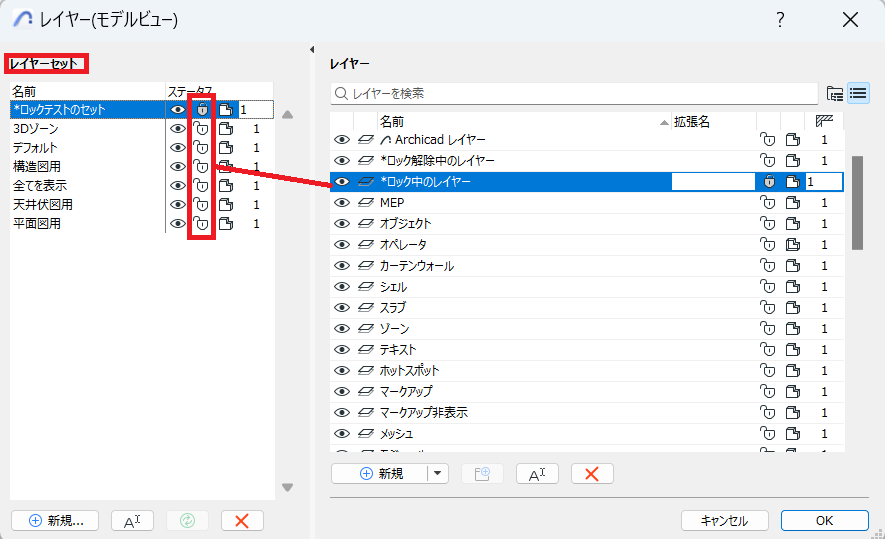Hide the オブジェクト layer
Image resolution: width=885 pixels, height=539 pixels.
(341, 224)
